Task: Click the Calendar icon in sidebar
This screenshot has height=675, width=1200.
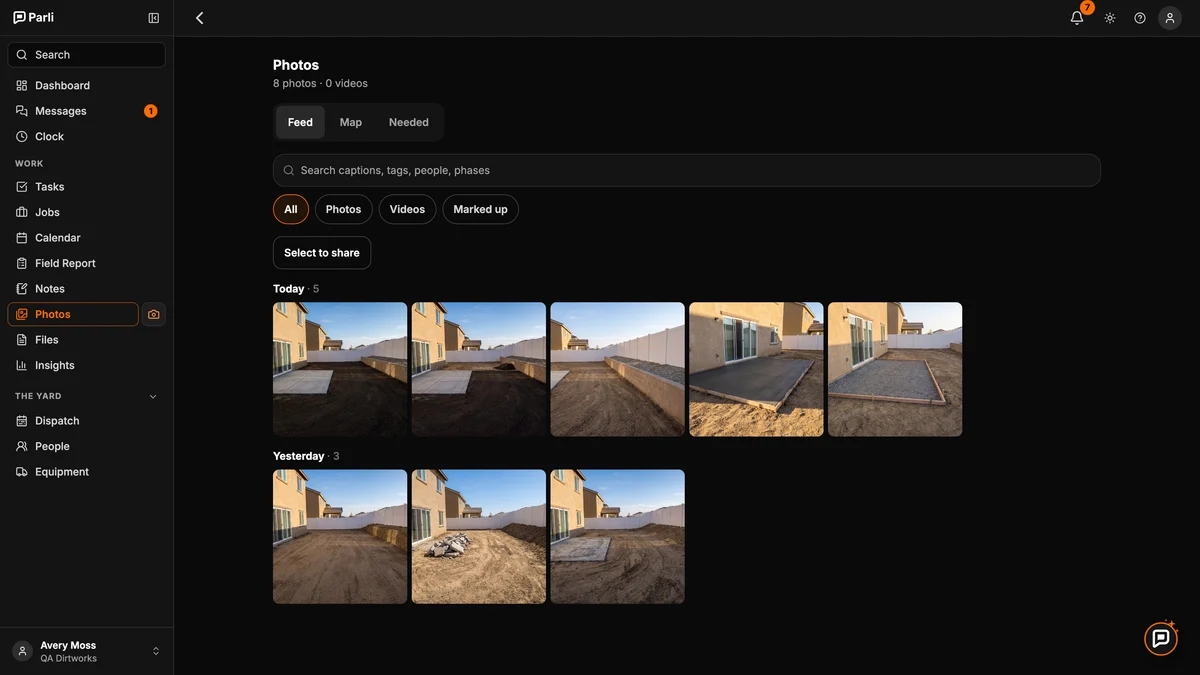Action: [22, 238]
